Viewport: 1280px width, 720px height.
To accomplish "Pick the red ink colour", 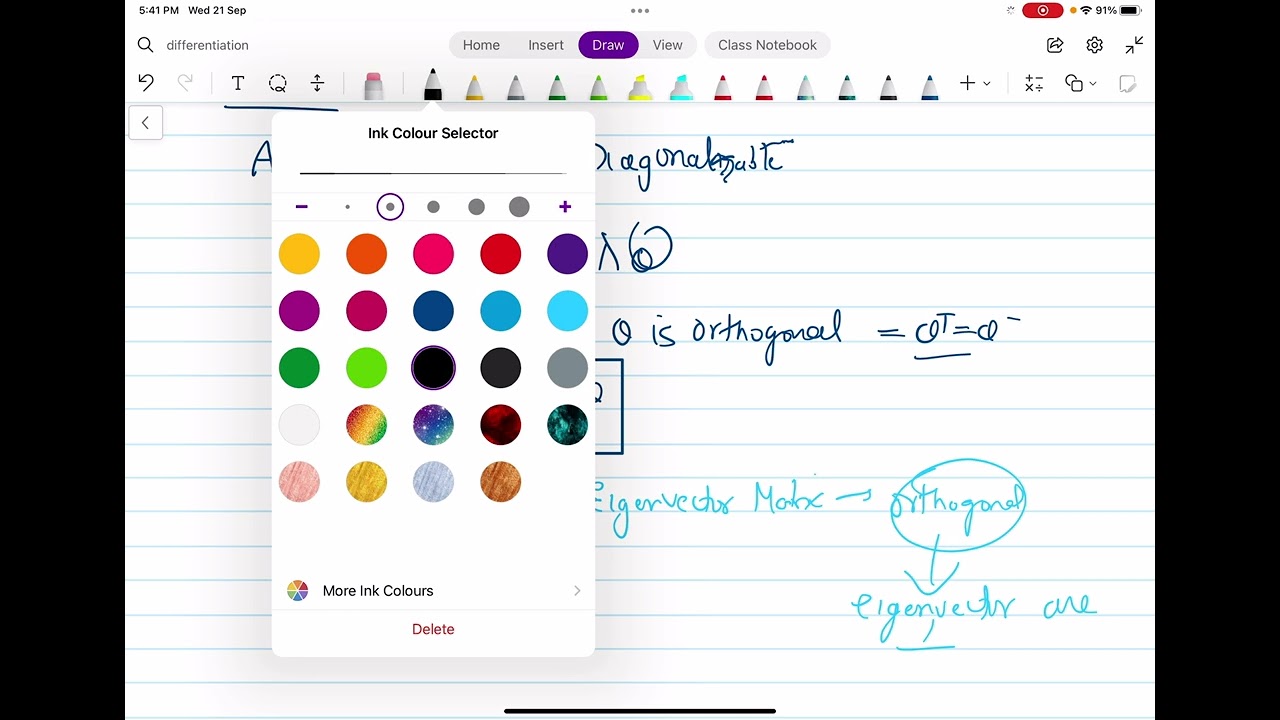I will tap(500, 254).
